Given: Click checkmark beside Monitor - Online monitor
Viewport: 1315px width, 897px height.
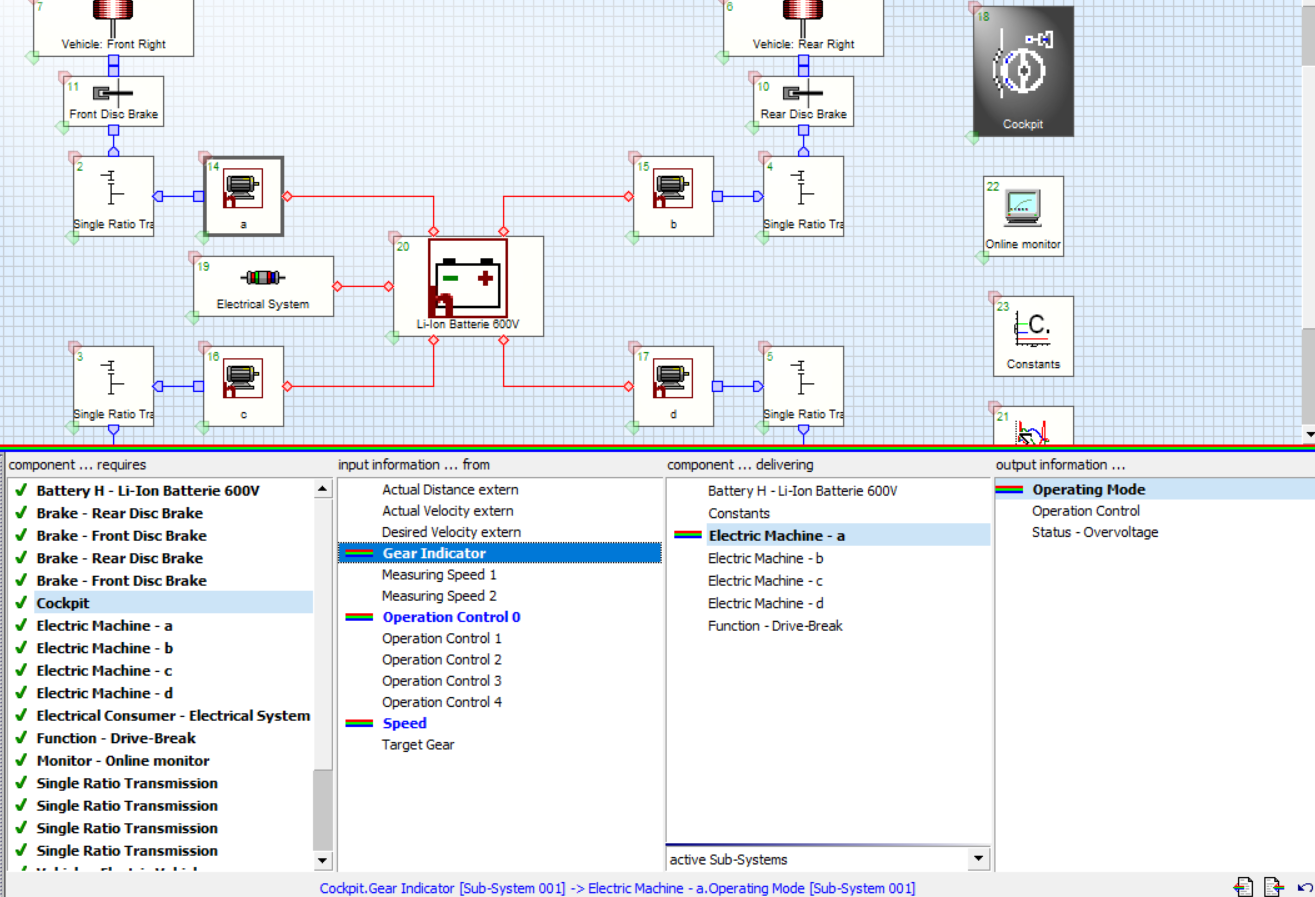Looking at the screenshot, I should click(21, 761).
